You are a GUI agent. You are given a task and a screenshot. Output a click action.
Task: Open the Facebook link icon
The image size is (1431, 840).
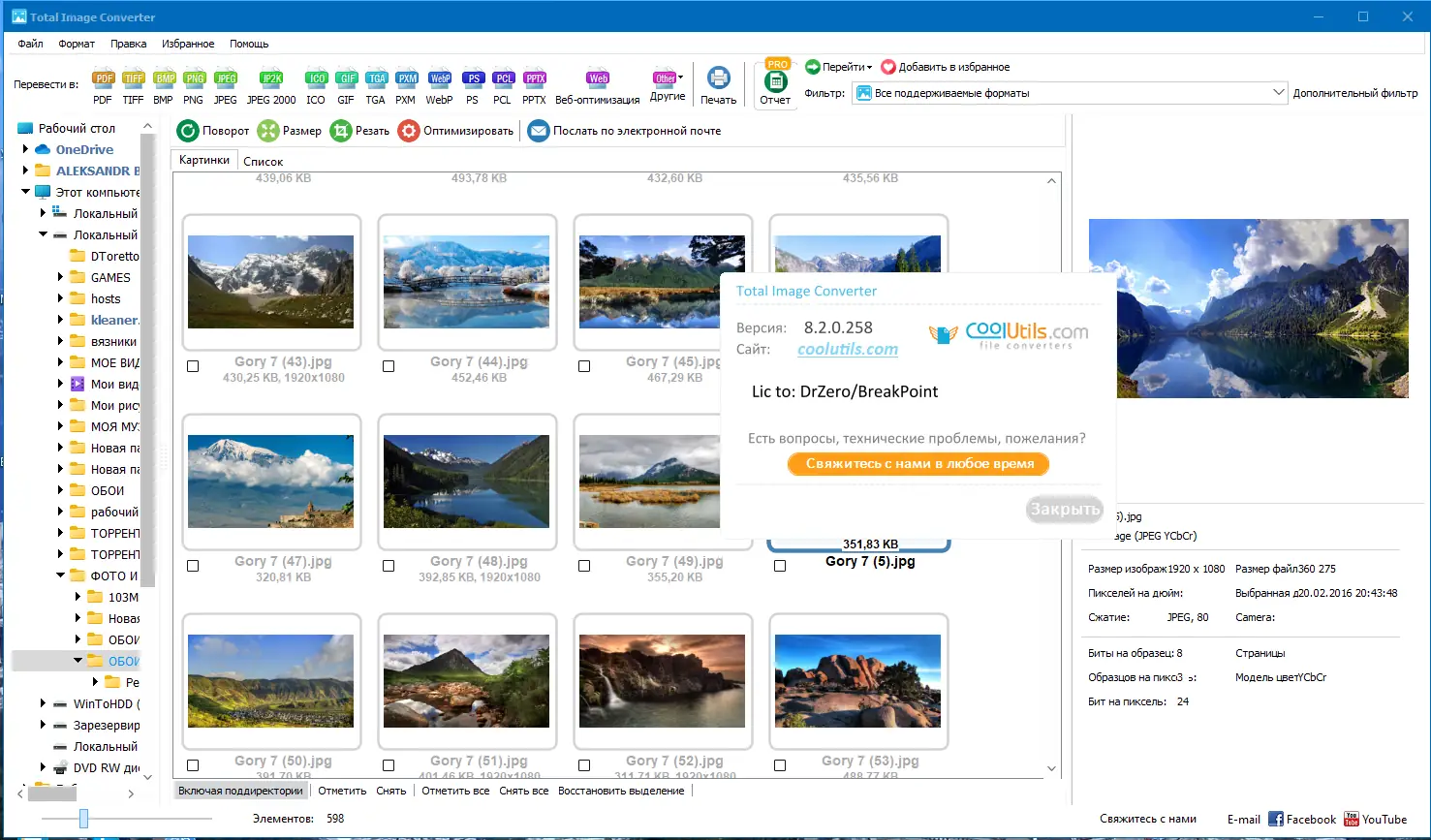pyautogui.click(x=1276, y=820)
